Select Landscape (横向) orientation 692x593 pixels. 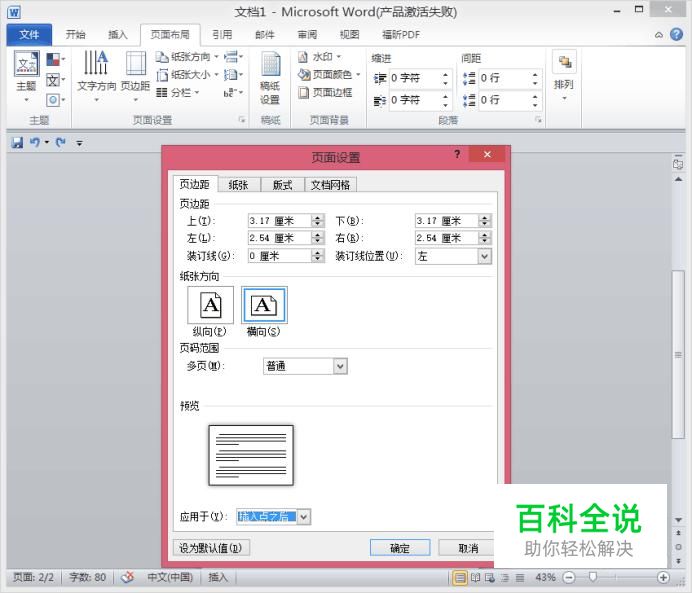click(x=264, y=305)
